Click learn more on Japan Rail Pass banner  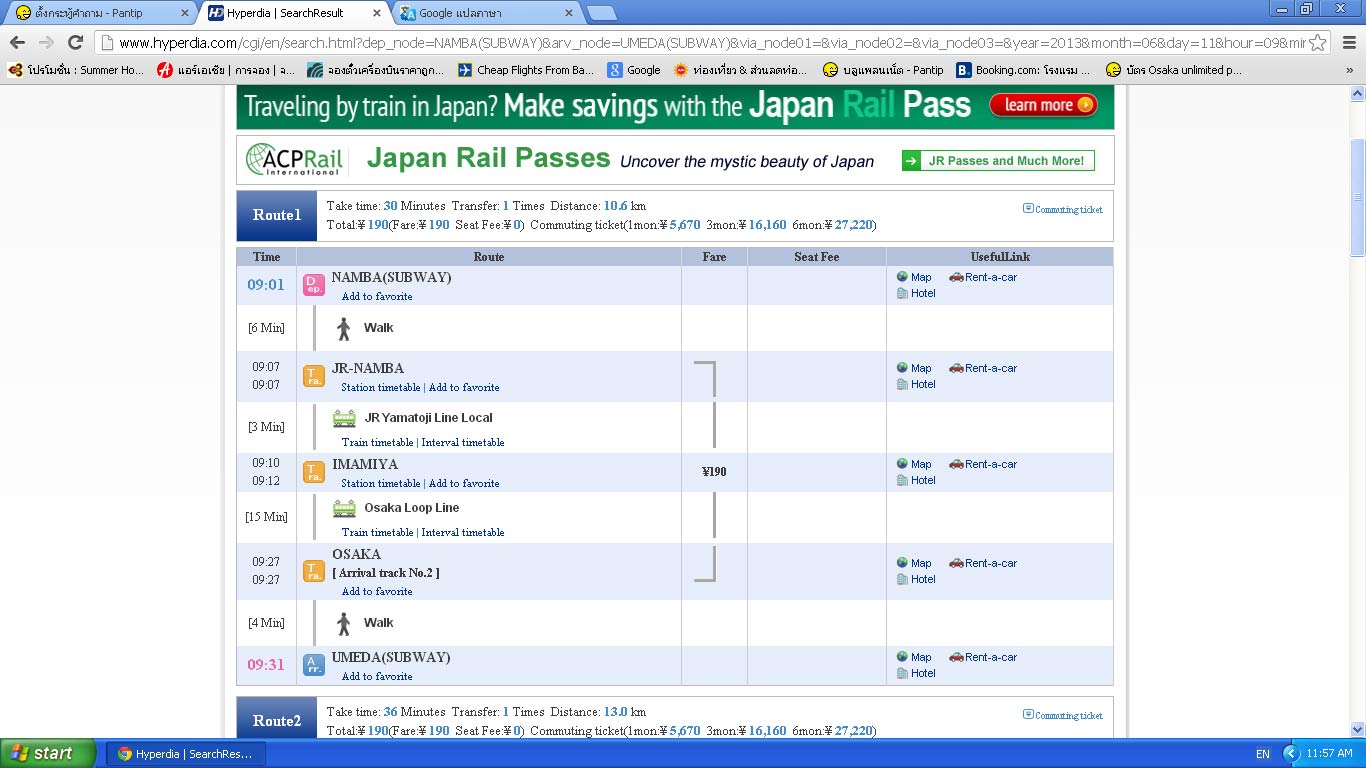(x=1043, y=105)
